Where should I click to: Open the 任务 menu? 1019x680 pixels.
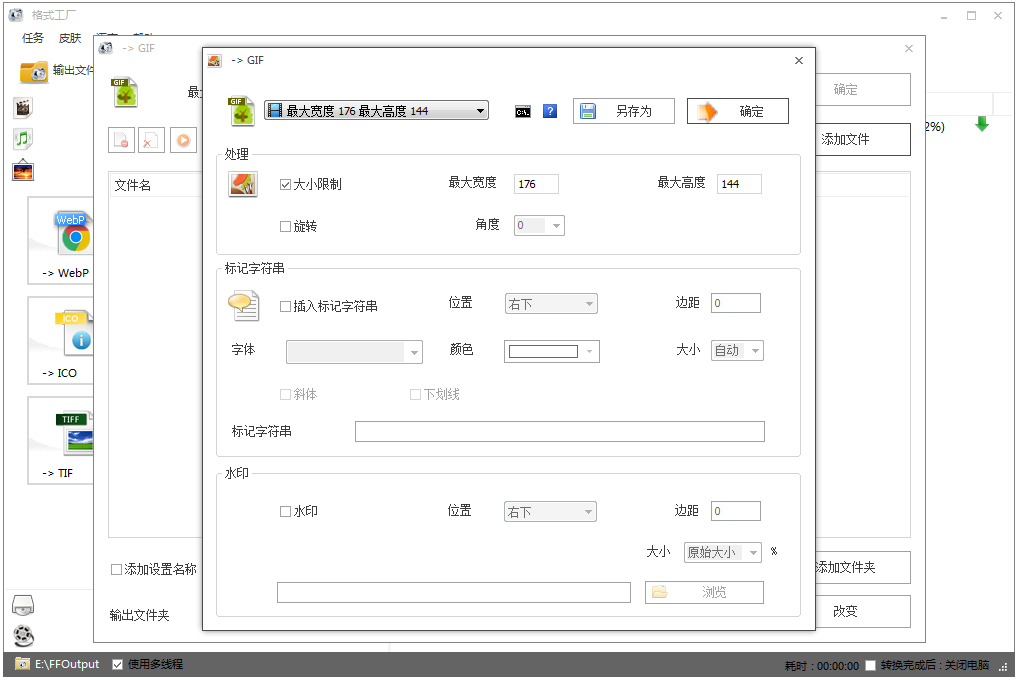[31, 38]
